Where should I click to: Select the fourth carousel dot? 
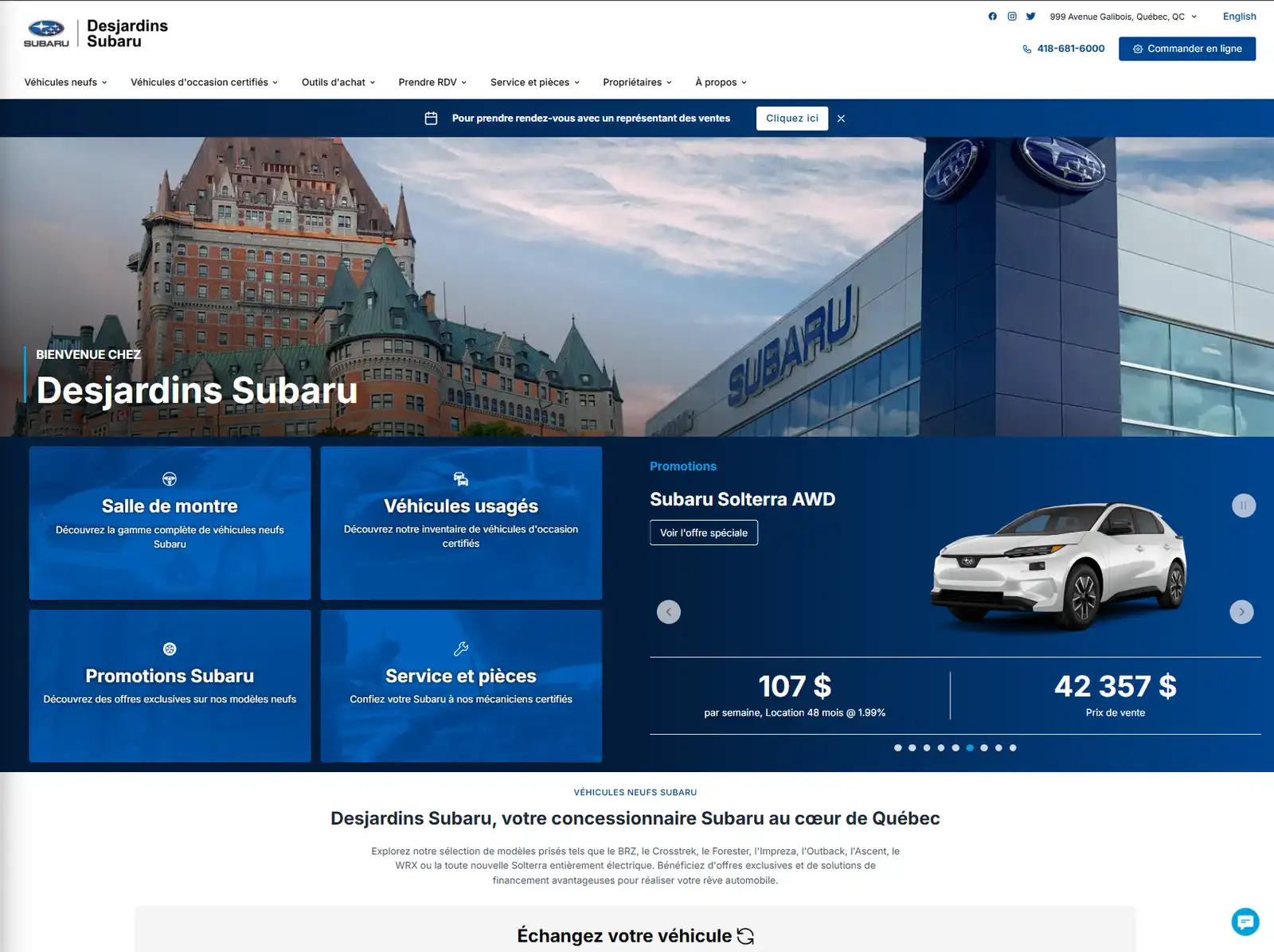[x=941, y=747]
